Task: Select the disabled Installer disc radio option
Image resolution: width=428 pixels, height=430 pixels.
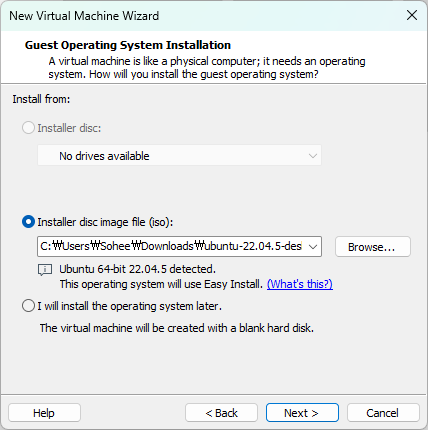Action: 28,128
